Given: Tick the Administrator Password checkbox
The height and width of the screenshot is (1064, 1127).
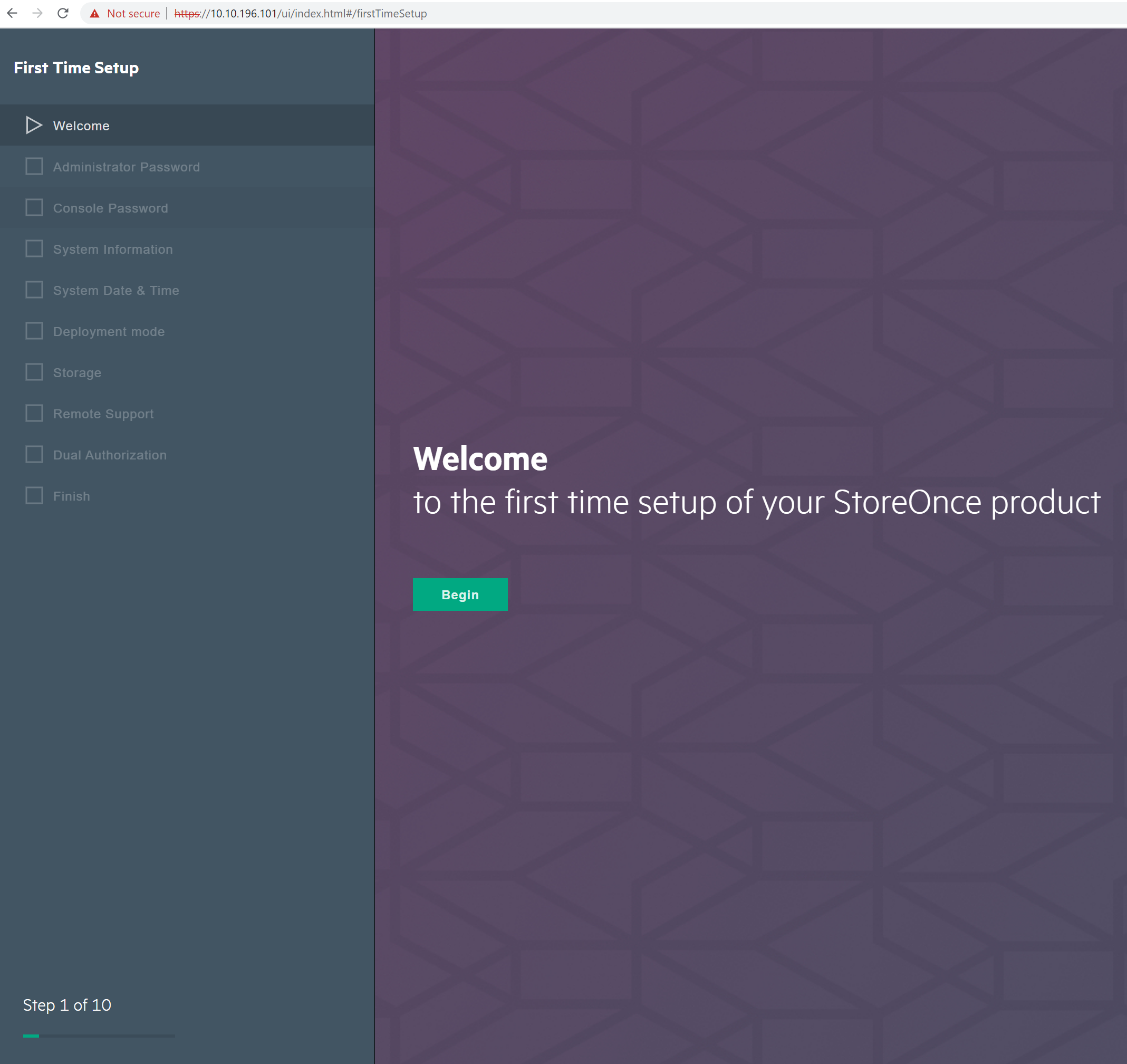Looking at the screenshot, I should [x=34, y=166].
